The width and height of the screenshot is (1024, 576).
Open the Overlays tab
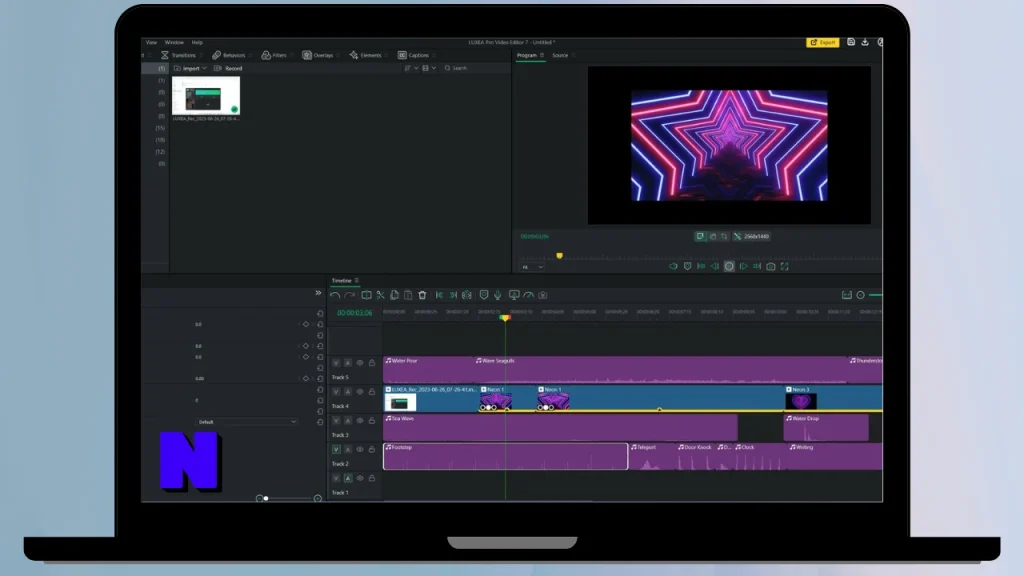point(318,56)
